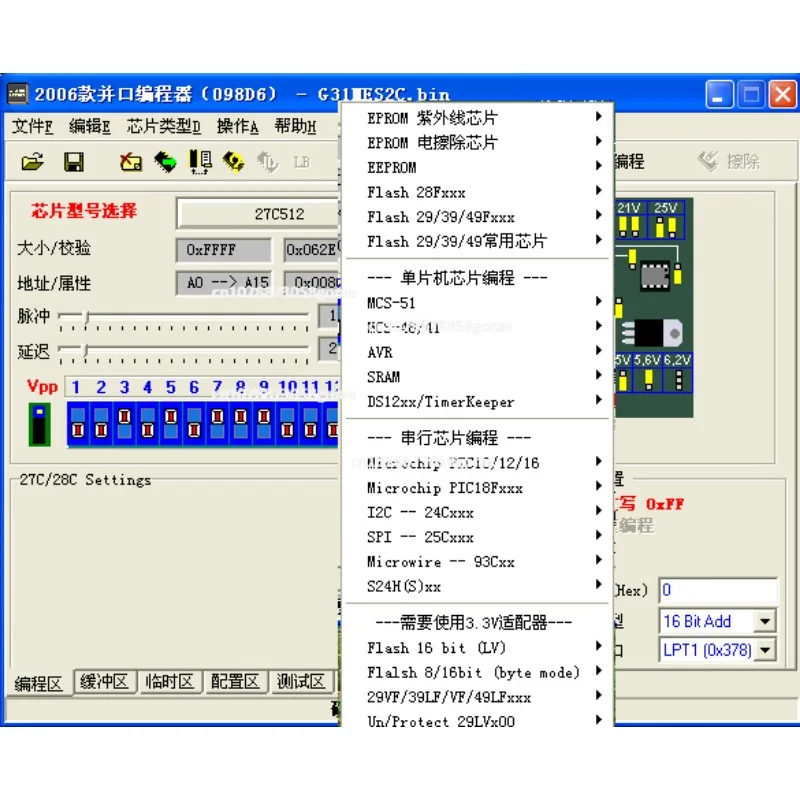Click the Hex value input field
The height and width of the screenshot is (800, 800).
[x=718, y=590]
